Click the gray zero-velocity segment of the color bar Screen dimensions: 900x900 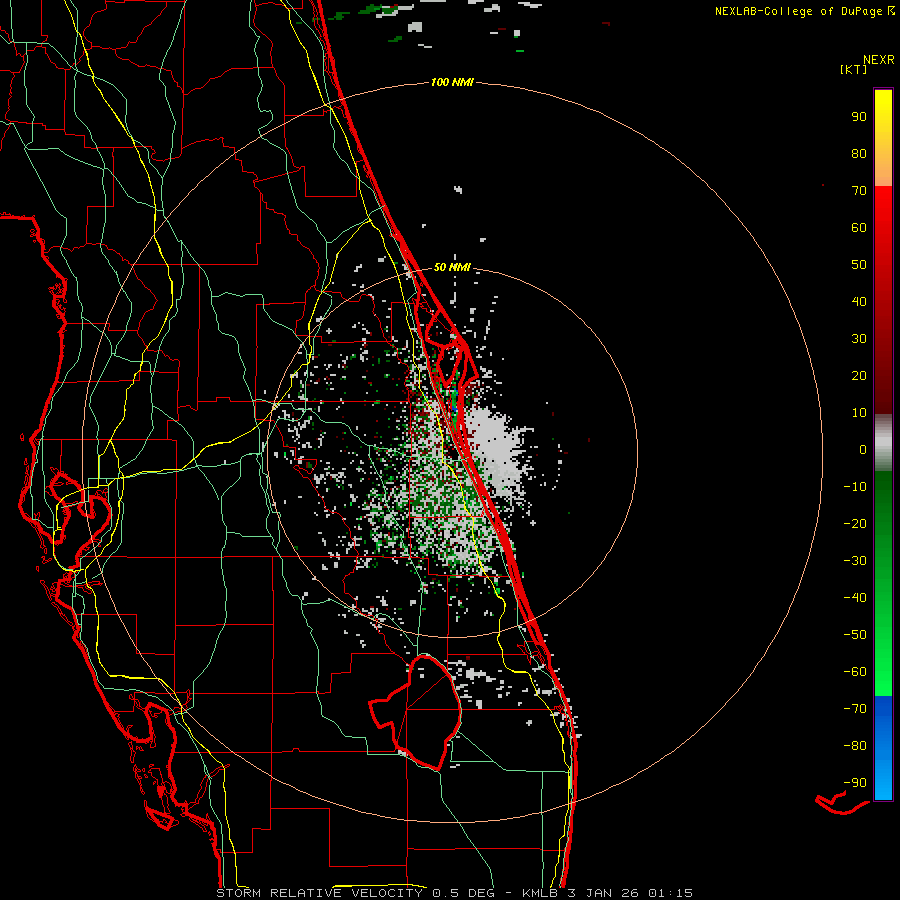pyautogui.click(x=883, y=443)
